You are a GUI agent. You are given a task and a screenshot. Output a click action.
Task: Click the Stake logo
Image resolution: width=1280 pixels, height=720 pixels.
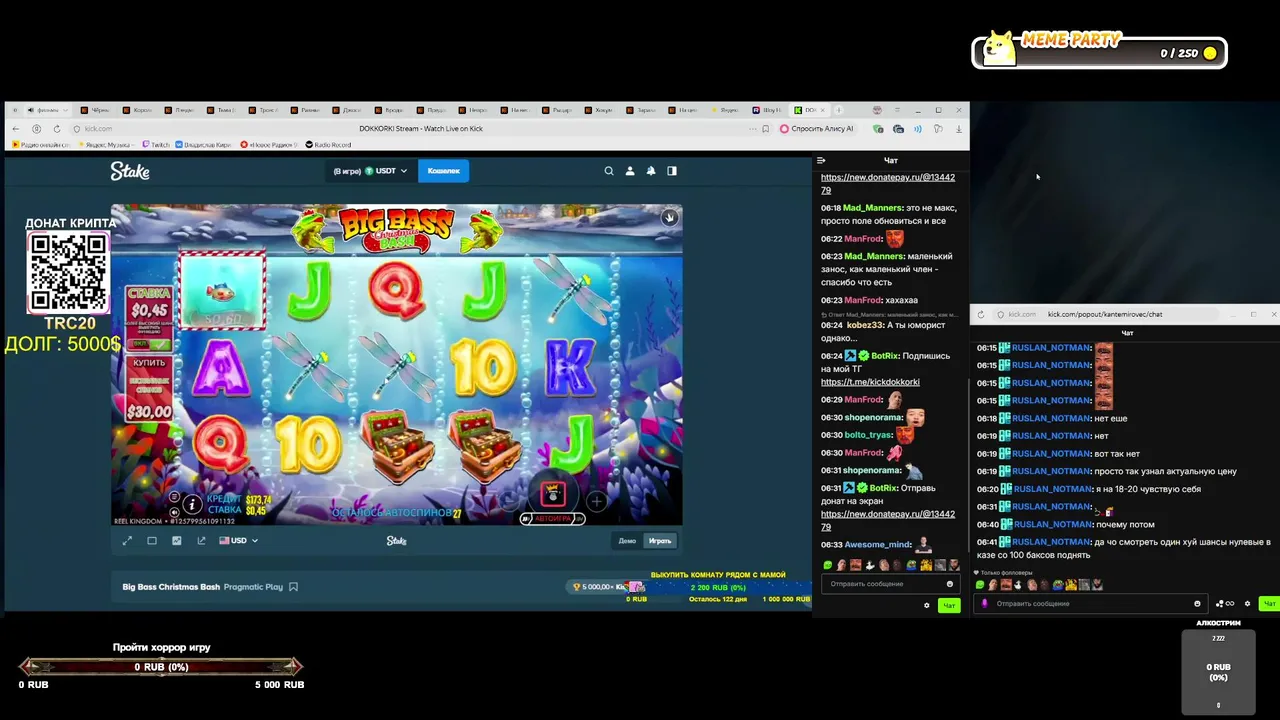coord(130,172)
